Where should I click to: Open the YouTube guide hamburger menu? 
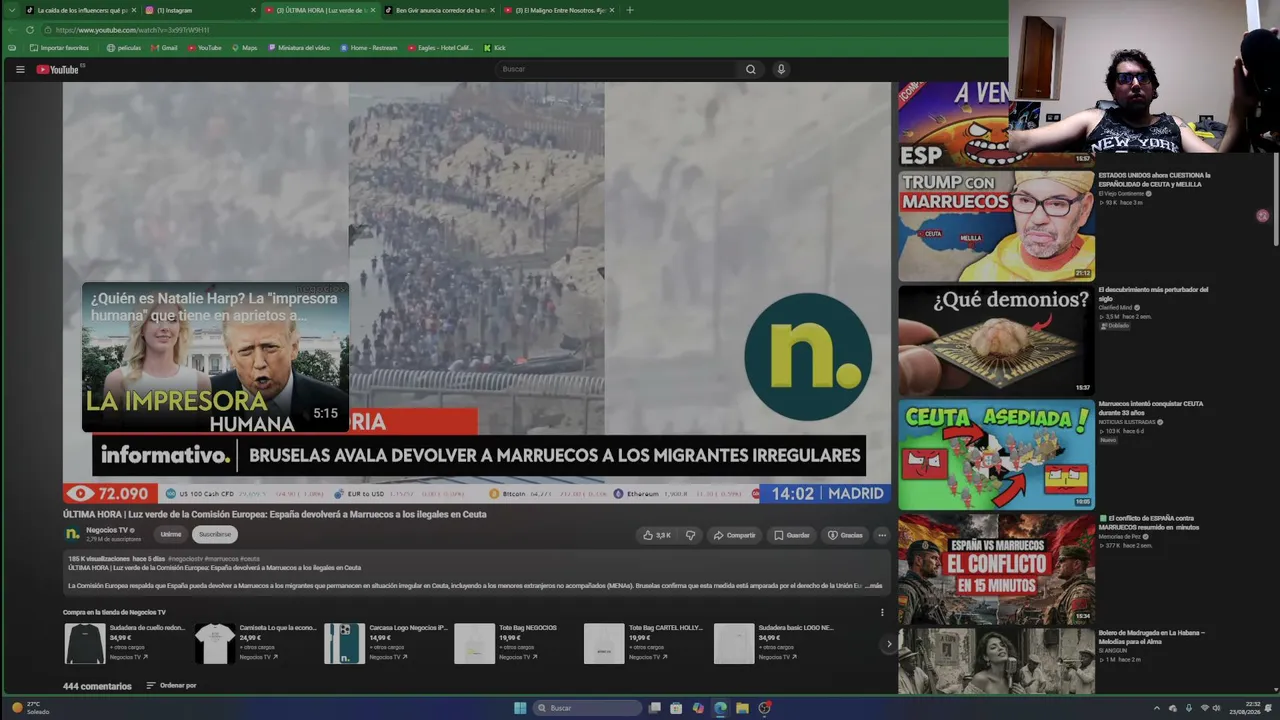[20, 69]
